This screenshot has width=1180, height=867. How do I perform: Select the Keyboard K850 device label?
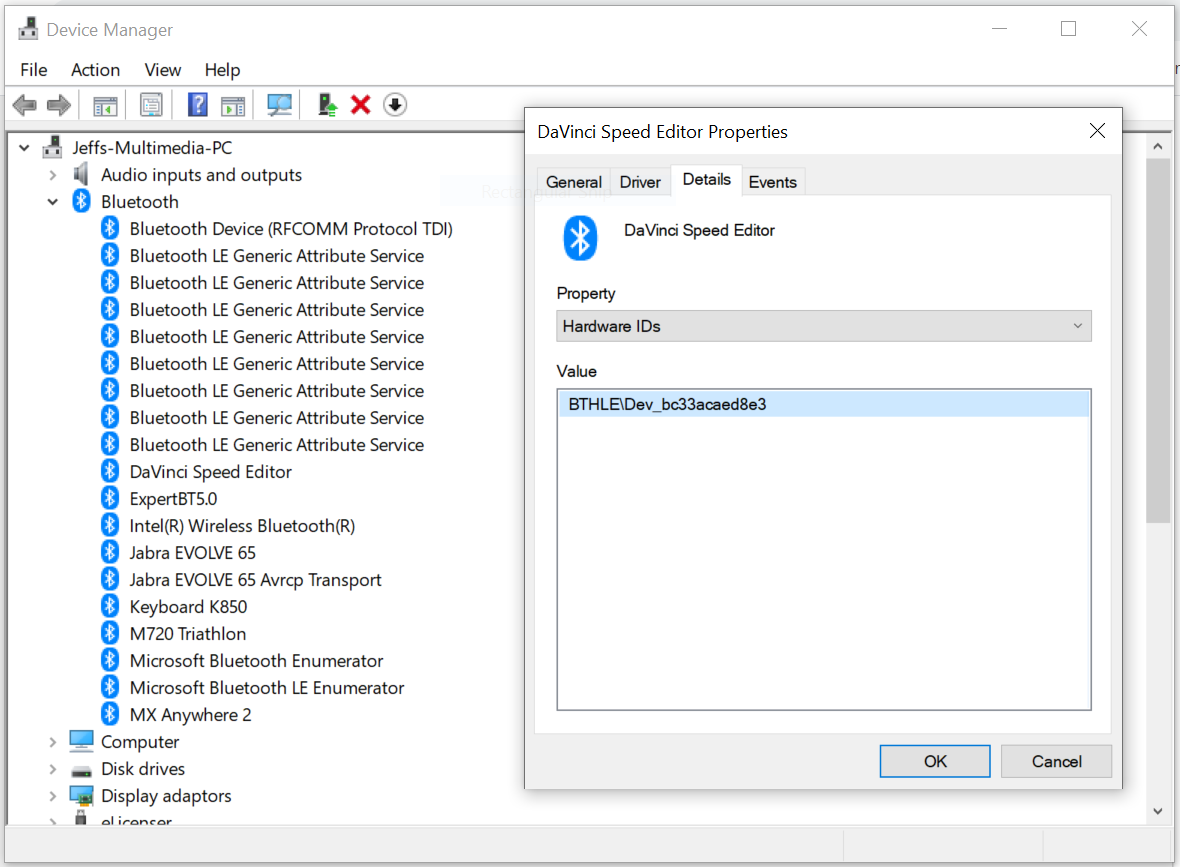(x=188, y=607)
